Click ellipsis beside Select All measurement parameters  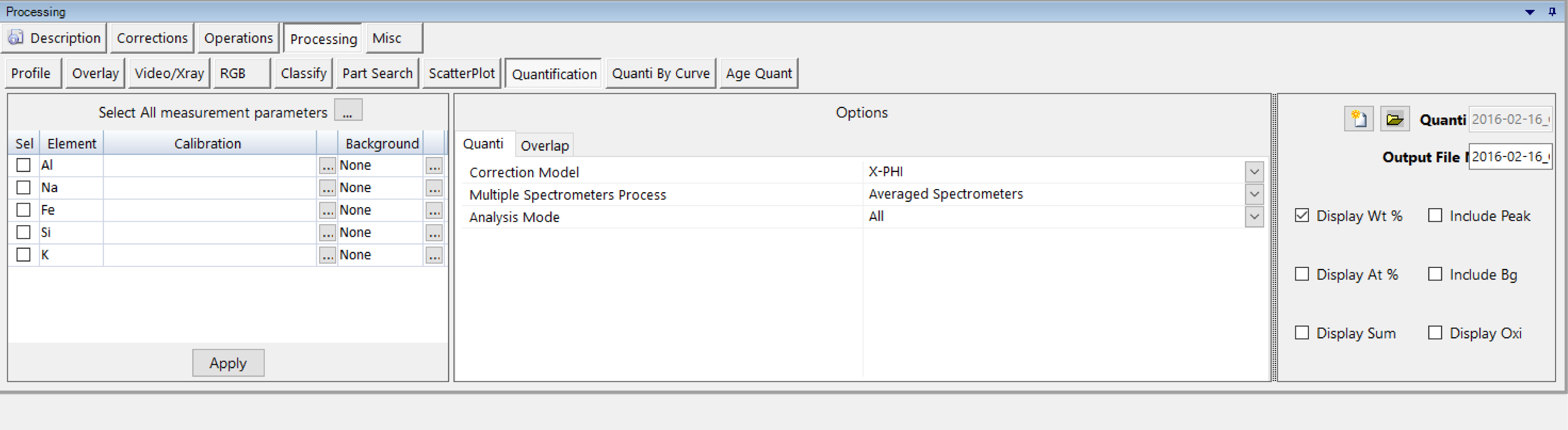[347, 112]
